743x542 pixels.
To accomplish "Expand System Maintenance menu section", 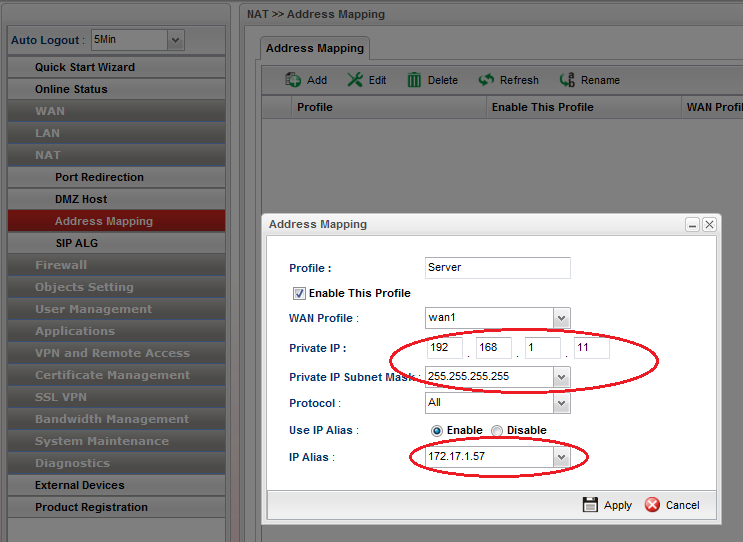I will point(117,441).
